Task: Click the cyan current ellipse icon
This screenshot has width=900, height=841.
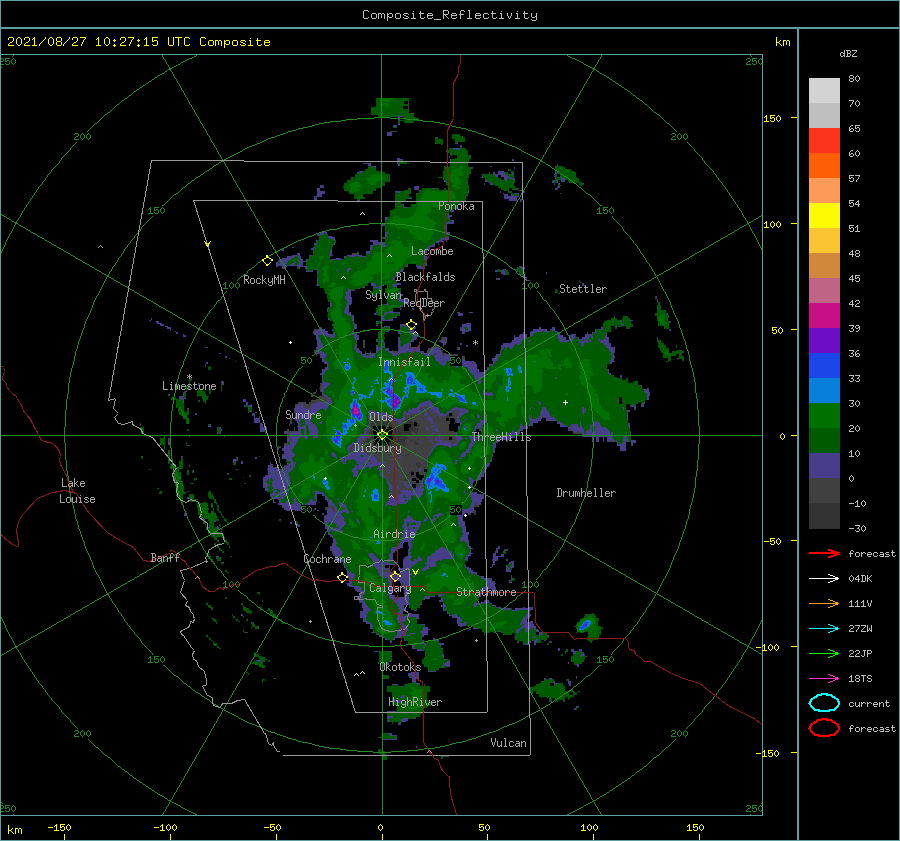Action: (x=824, y=703)
